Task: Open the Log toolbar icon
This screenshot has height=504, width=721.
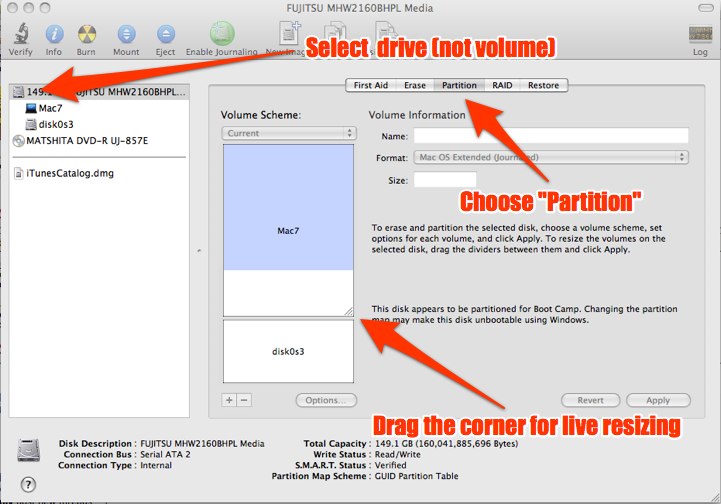Action: point(700,34)
